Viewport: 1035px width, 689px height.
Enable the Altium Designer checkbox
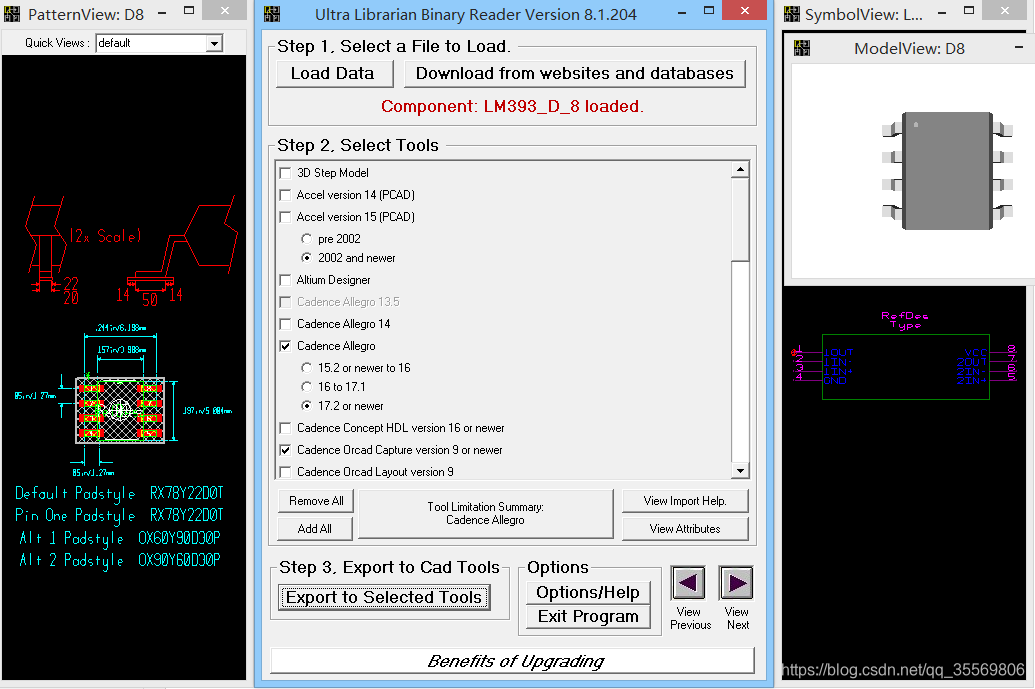pyautogui.click(x=286, y=280)
